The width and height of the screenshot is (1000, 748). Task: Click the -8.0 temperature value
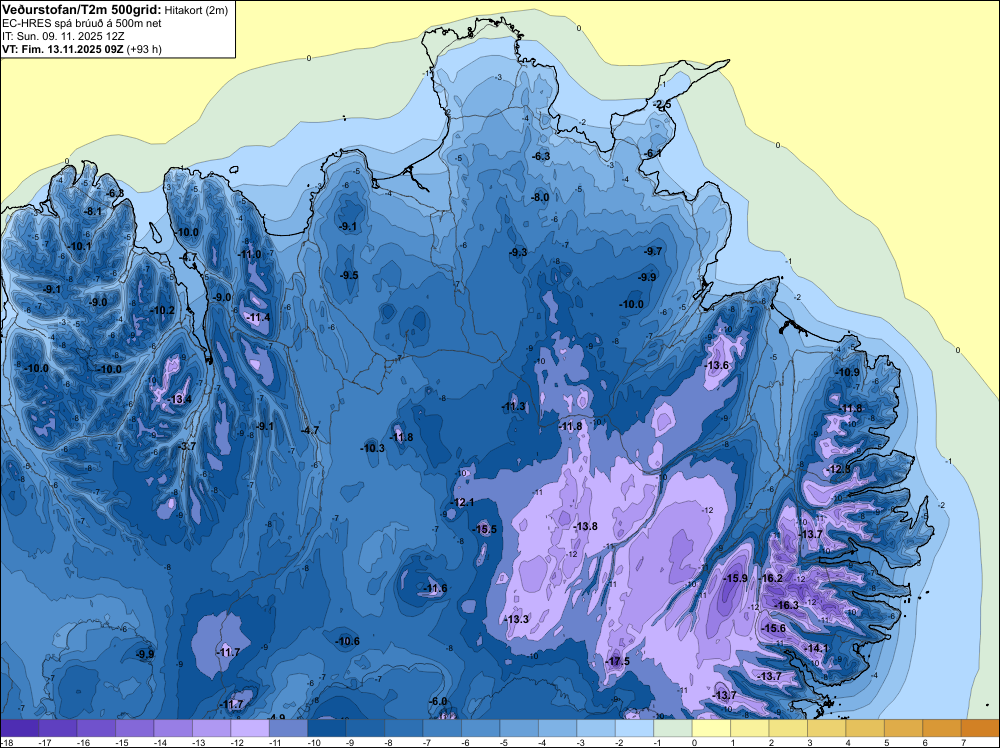tap(540, 198)
